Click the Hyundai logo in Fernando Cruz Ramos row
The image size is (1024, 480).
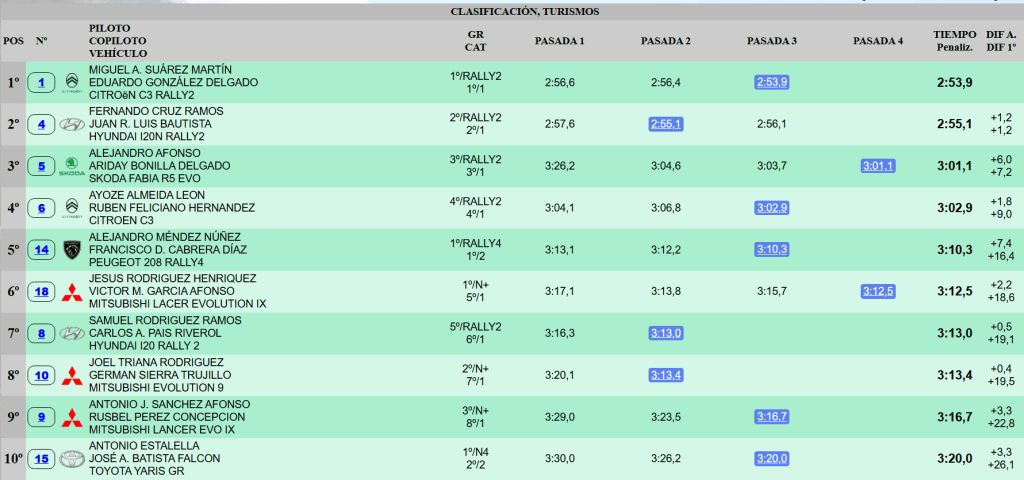tap(71, 124)
